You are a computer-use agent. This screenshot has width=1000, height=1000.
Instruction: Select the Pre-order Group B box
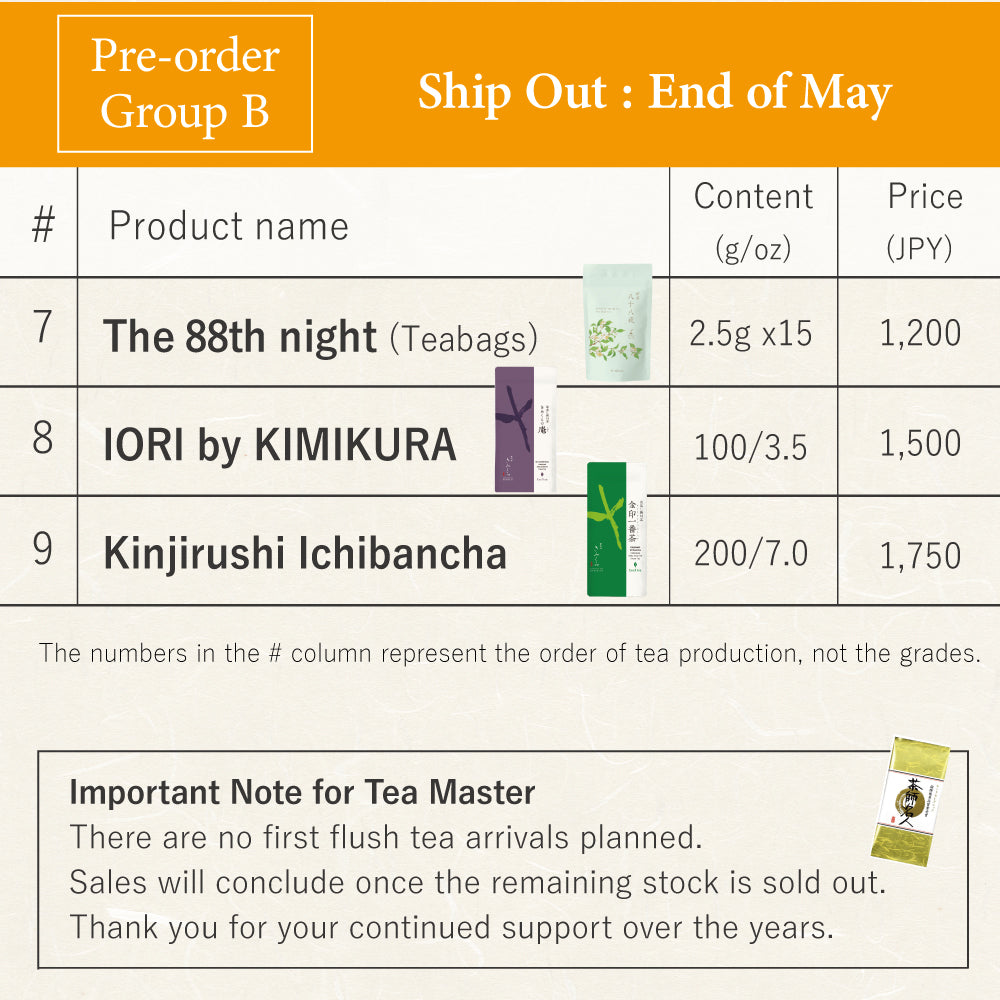click(x=185, y=84)
